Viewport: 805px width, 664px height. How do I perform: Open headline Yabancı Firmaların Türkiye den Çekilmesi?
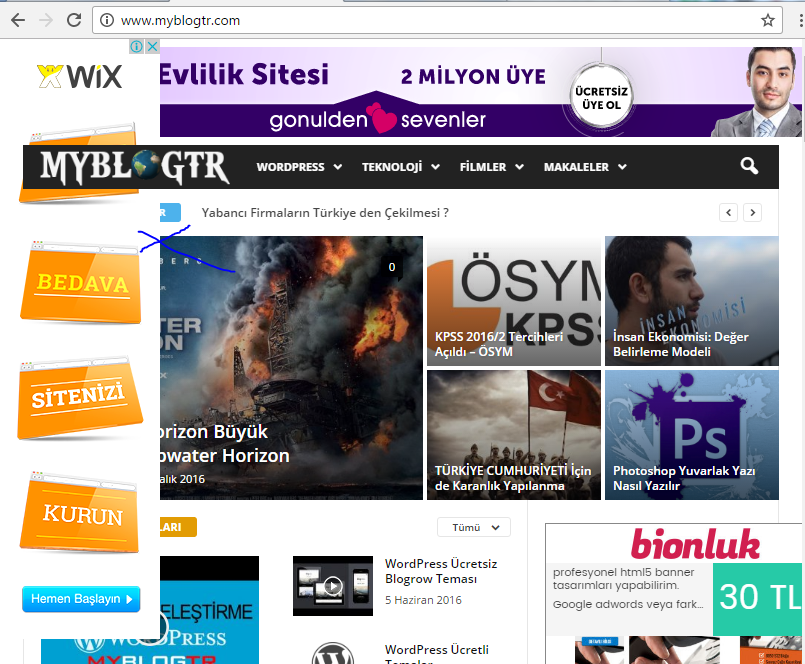[x=325, y=213]
